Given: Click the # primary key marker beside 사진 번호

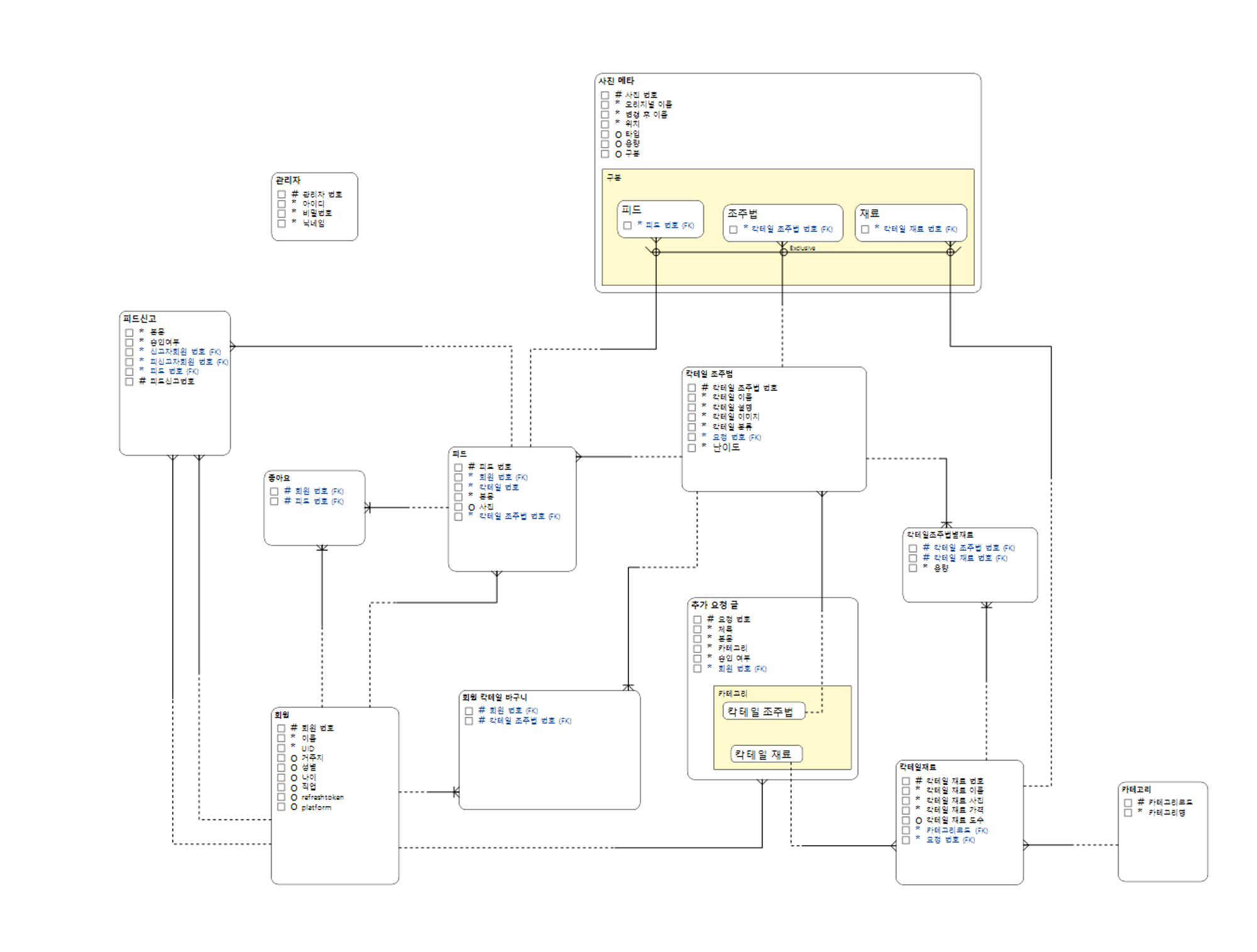Looking at the screenshot, I should (620, 95).
